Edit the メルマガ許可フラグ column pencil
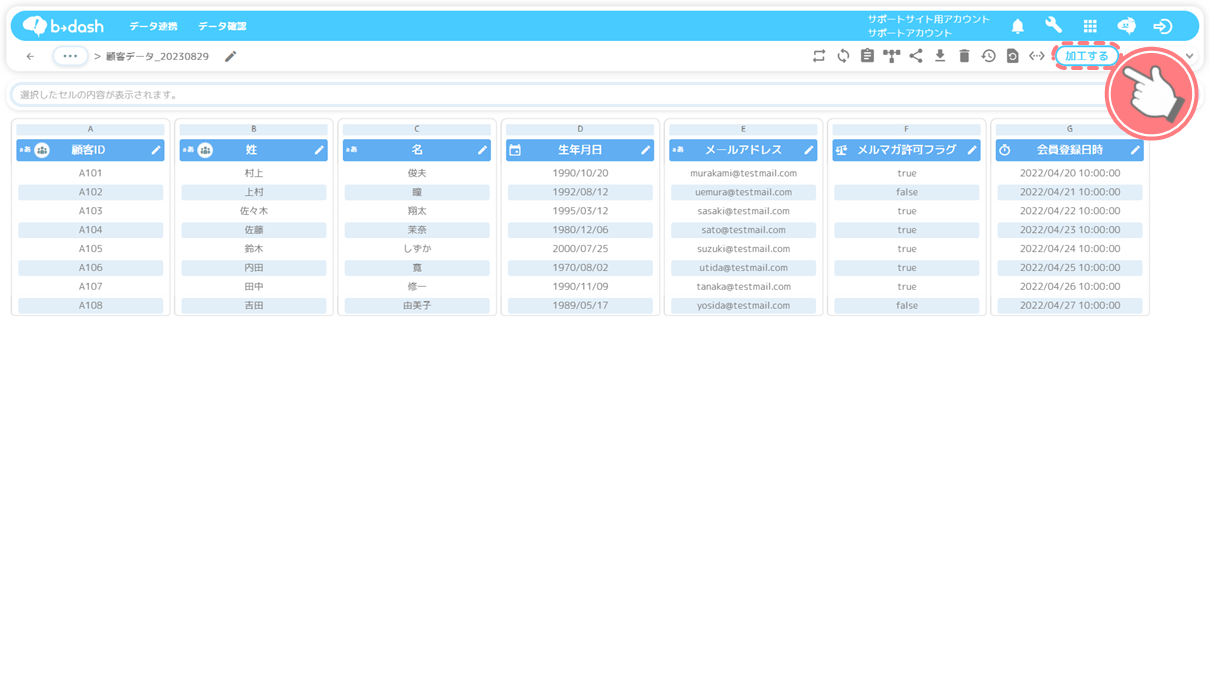1210x680 pixels. coord(971,150)
